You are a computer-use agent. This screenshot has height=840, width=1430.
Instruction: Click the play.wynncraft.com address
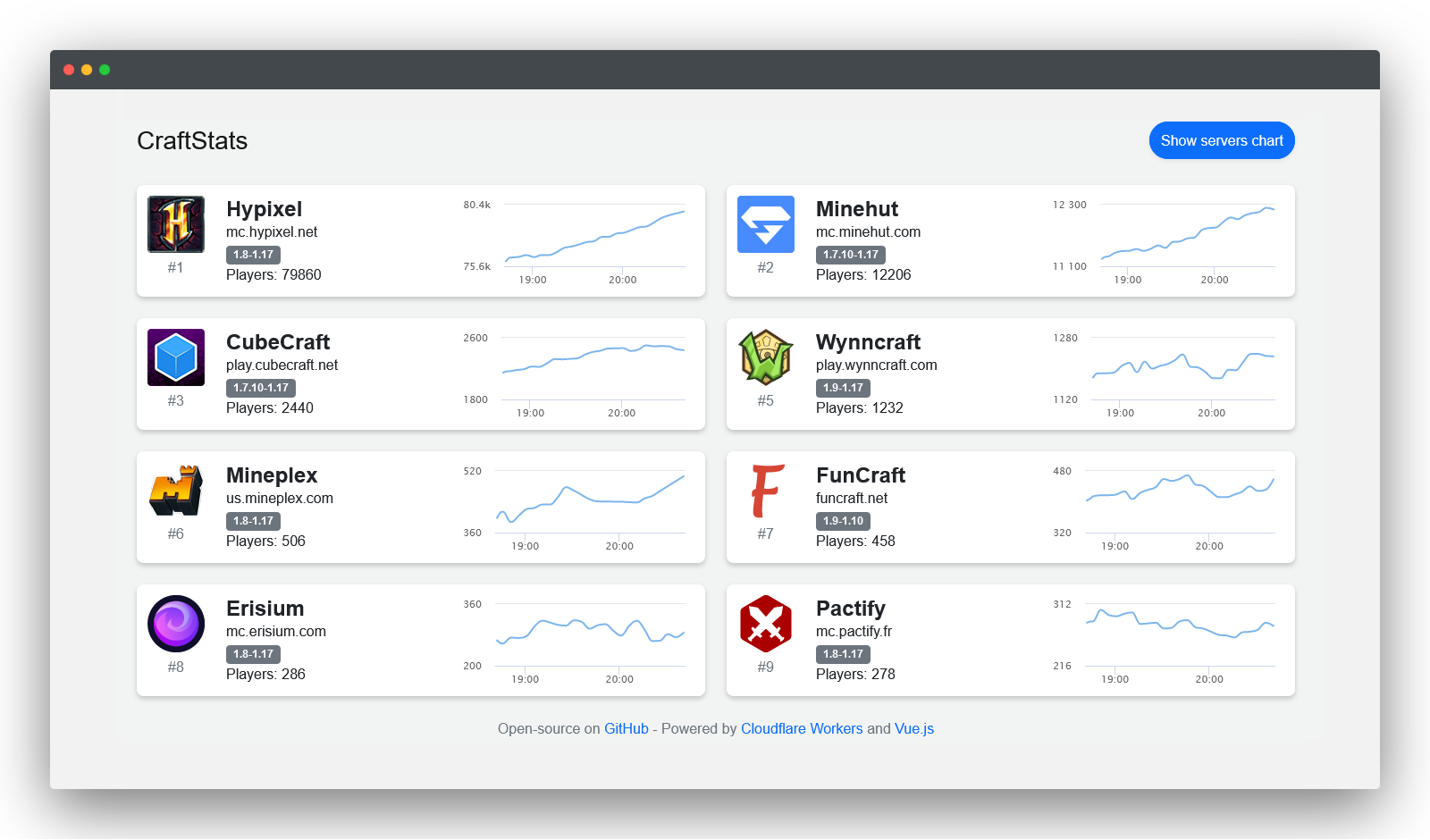coord(877,365)
